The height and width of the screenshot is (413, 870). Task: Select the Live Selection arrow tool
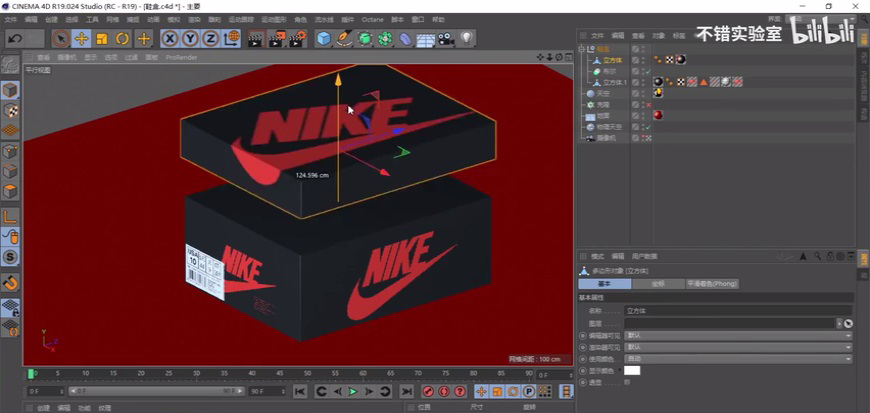pyautogui.click(x=61, y=39)
